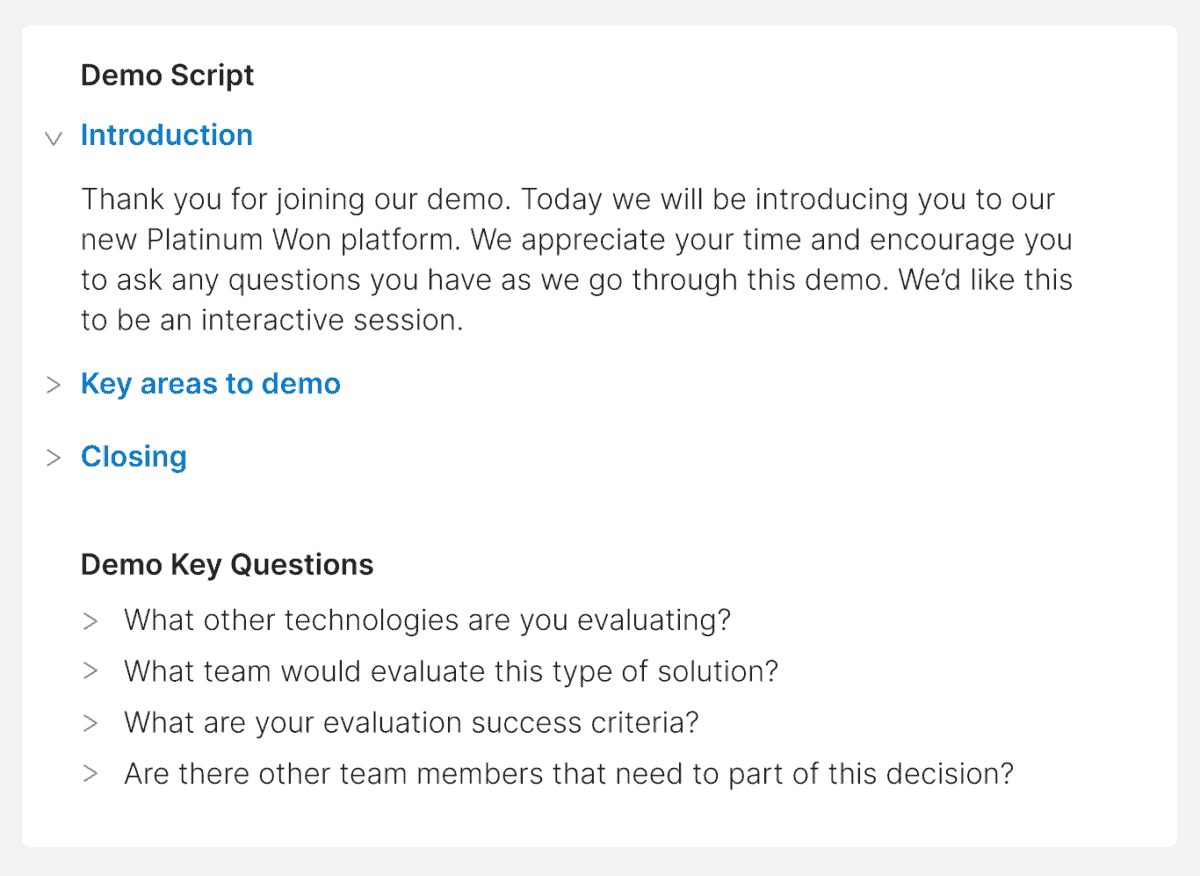Select the question about evaluating other technologies
1200x876 pixels.
(428, 621)
